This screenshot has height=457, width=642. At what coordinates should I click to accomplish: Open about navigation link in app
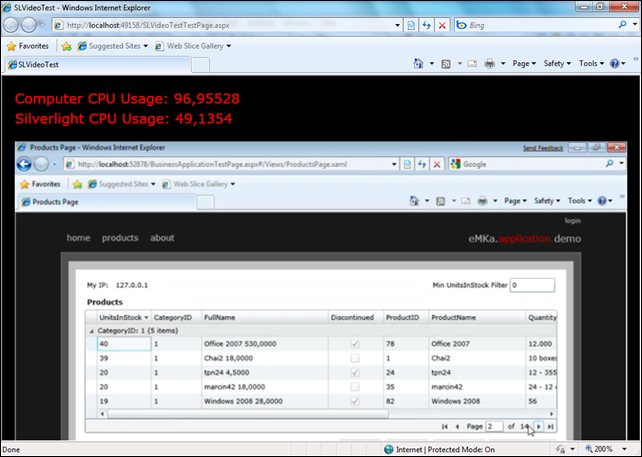(162, 238)
